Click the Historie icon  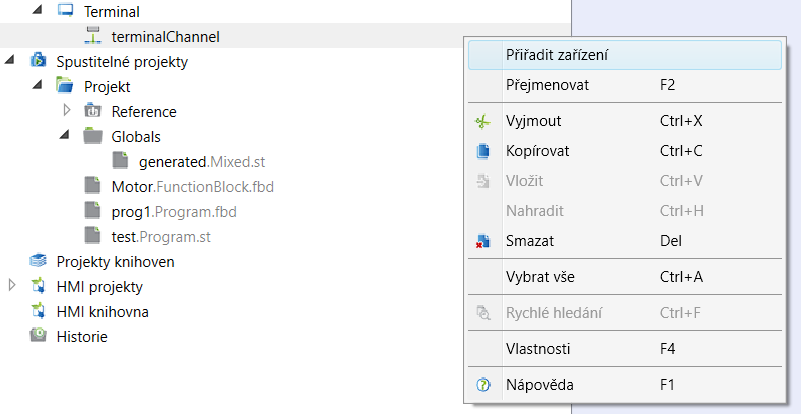pyautogui.click(x=38, y=336)
